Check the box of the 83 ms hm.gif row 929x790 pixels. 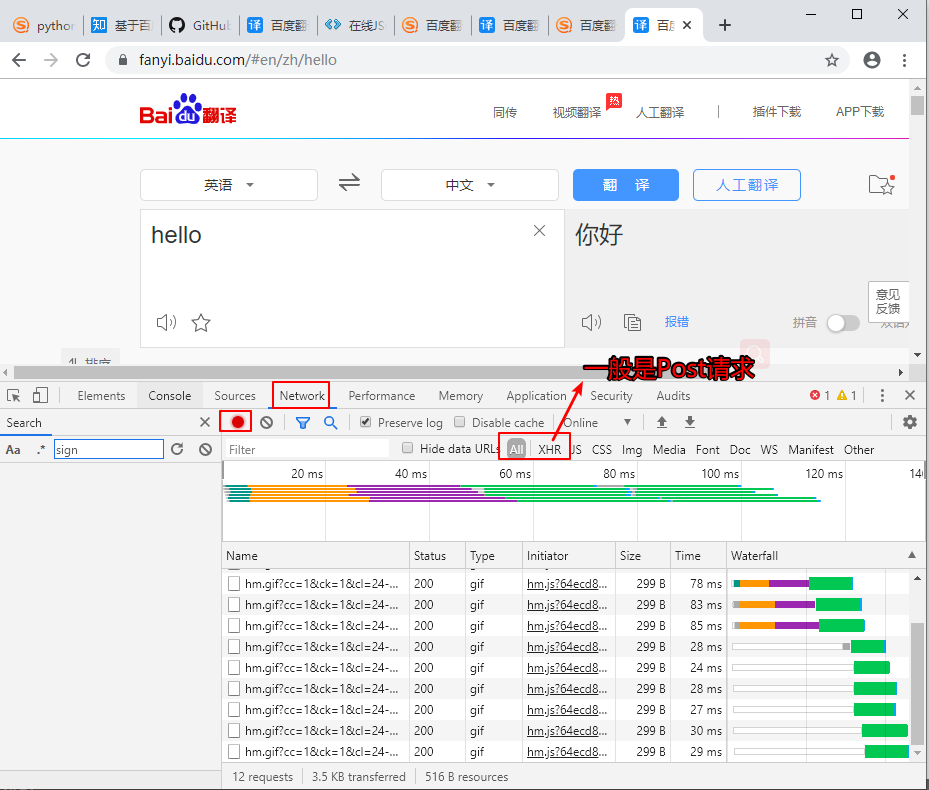click(x=234, y=605)
